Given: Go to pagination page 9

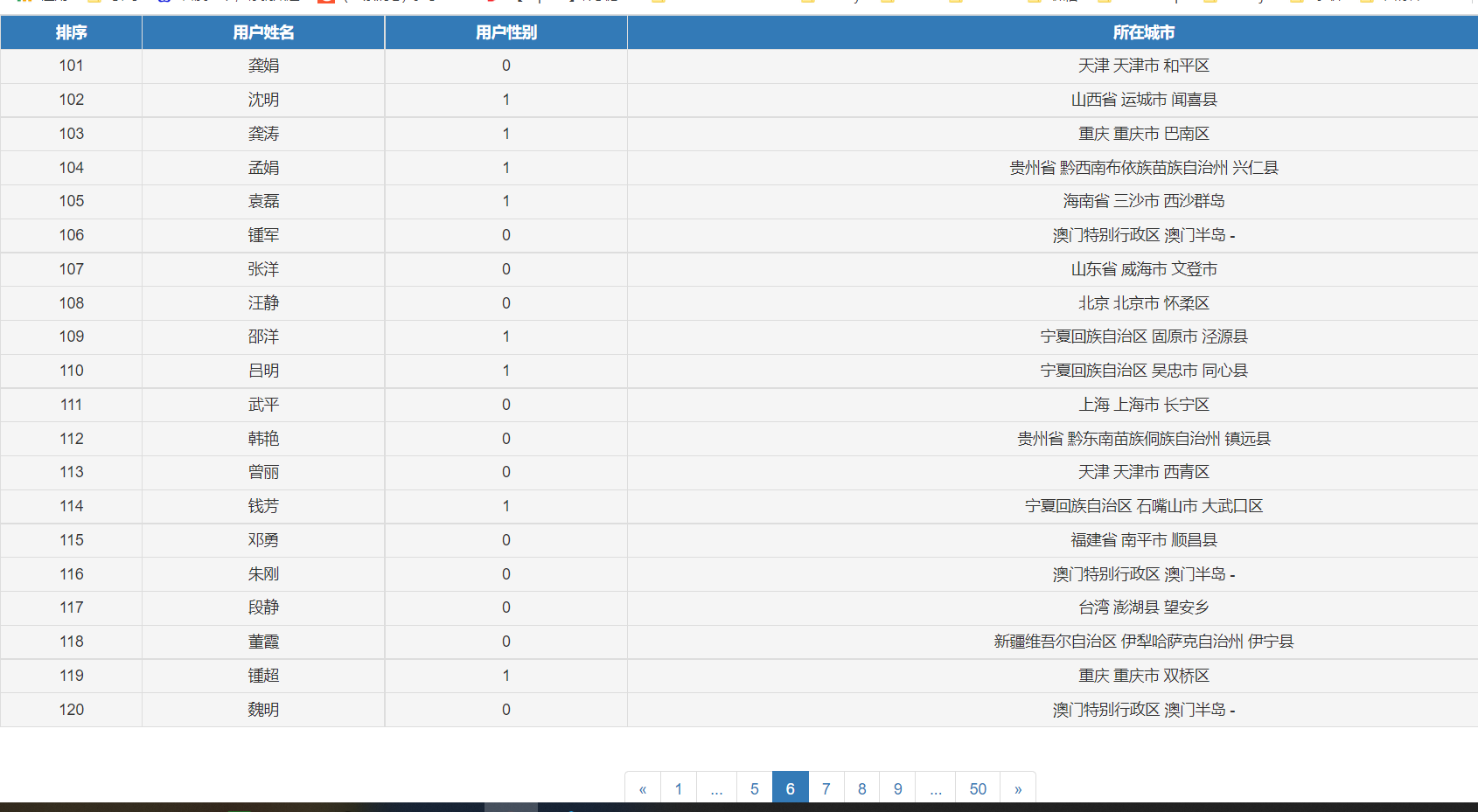Looking at the screenshot, I should pos(898,788).
